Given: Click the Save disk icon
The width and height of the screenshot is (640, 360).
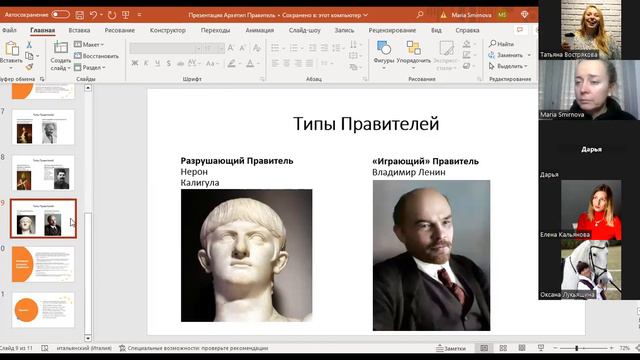Looking at the screenshot, I should 80,15.
